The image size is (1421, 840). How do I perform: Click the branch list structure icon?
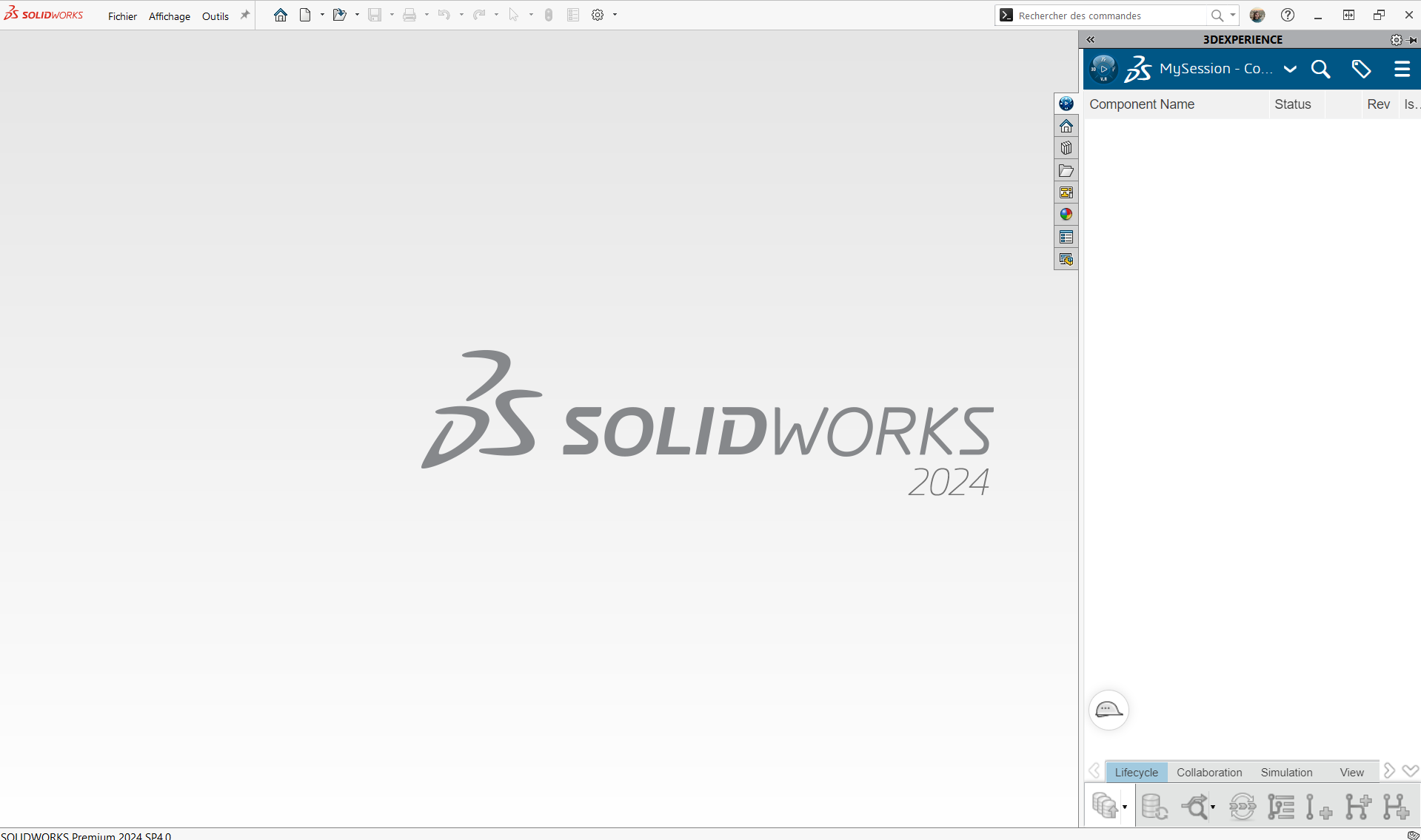[x=1280, y=806]
